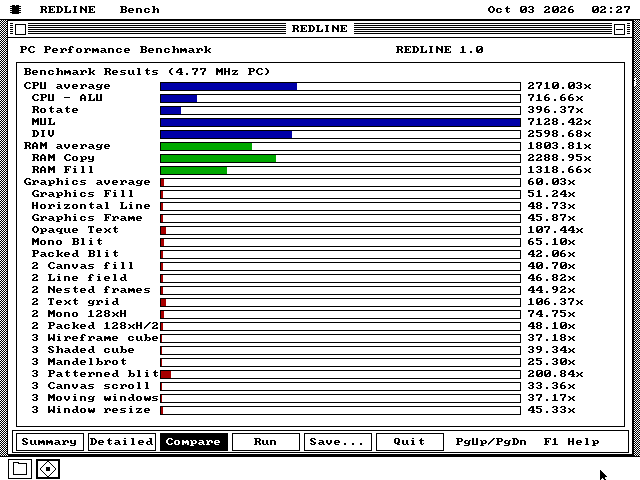Image resolution: width=640 pixels, height=480 pixels.
Task: Click the 7128.42x MUL value
Action: point(559,122)
